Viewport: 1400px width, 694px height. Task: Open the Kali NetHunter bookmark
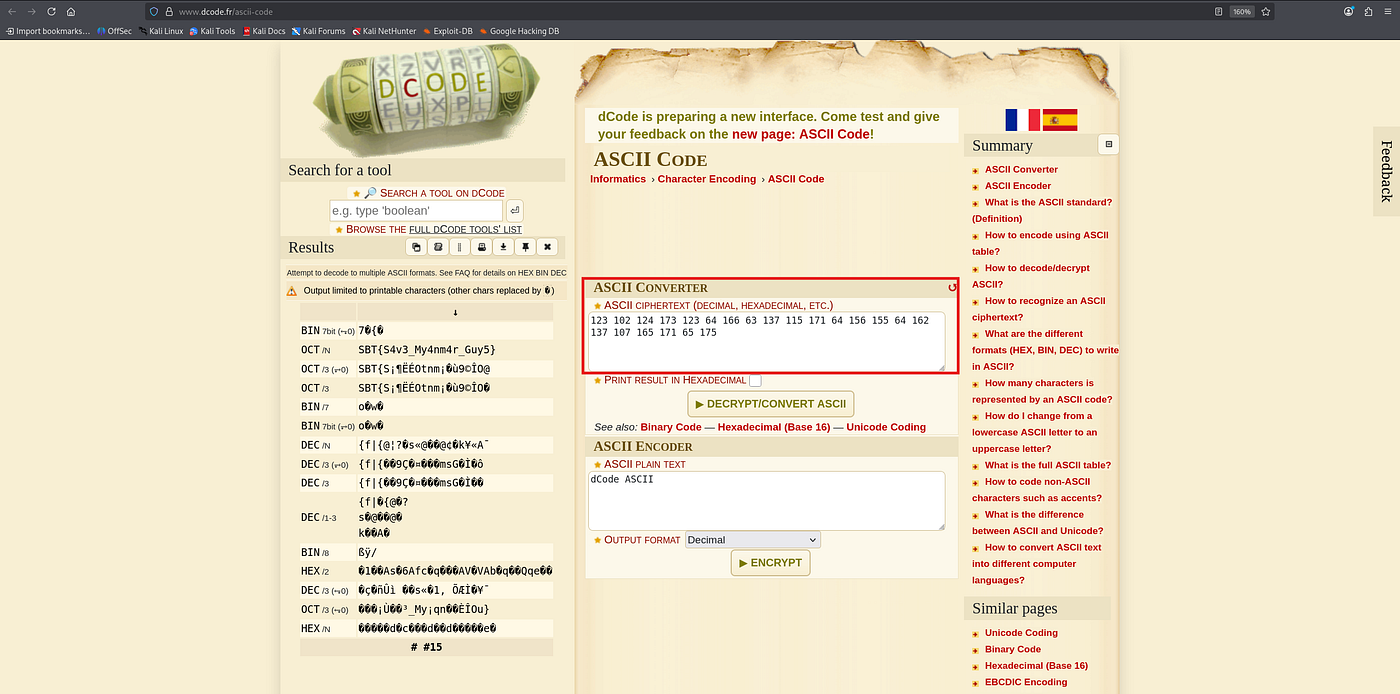(x=384, y=31)
